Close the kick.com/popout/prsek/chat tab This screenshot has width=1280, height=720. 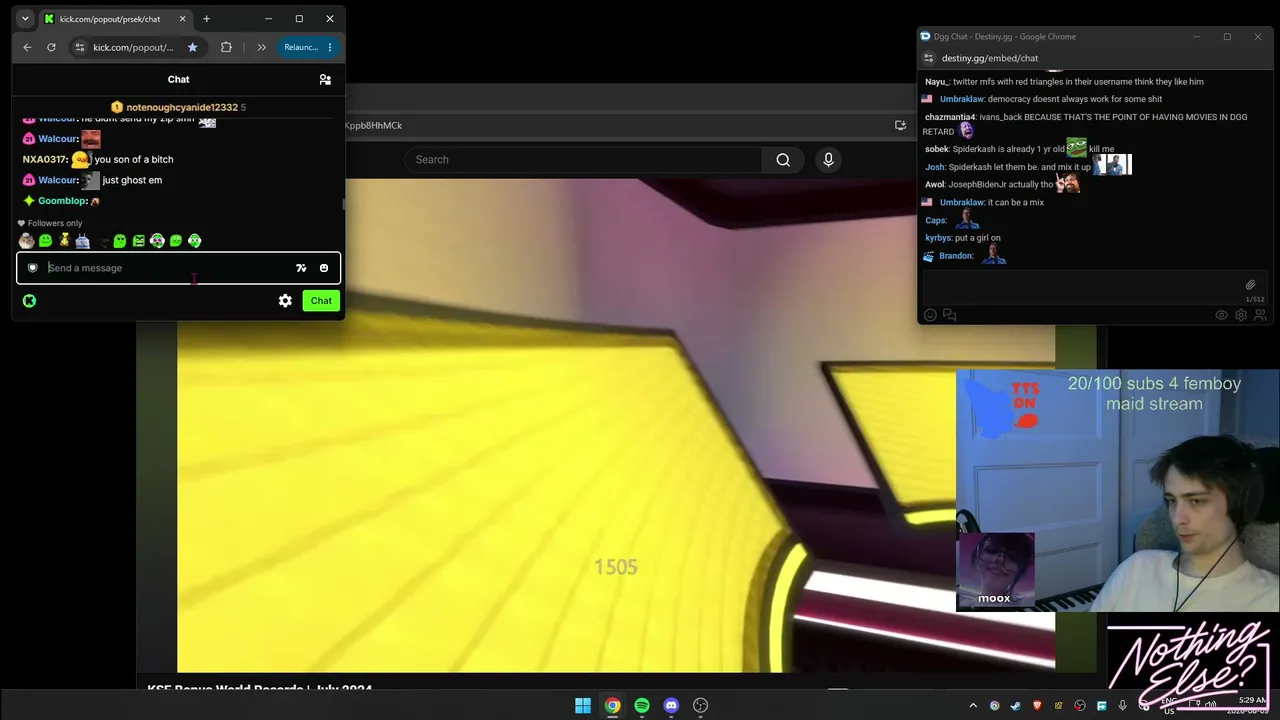click(x=182, y=19)
